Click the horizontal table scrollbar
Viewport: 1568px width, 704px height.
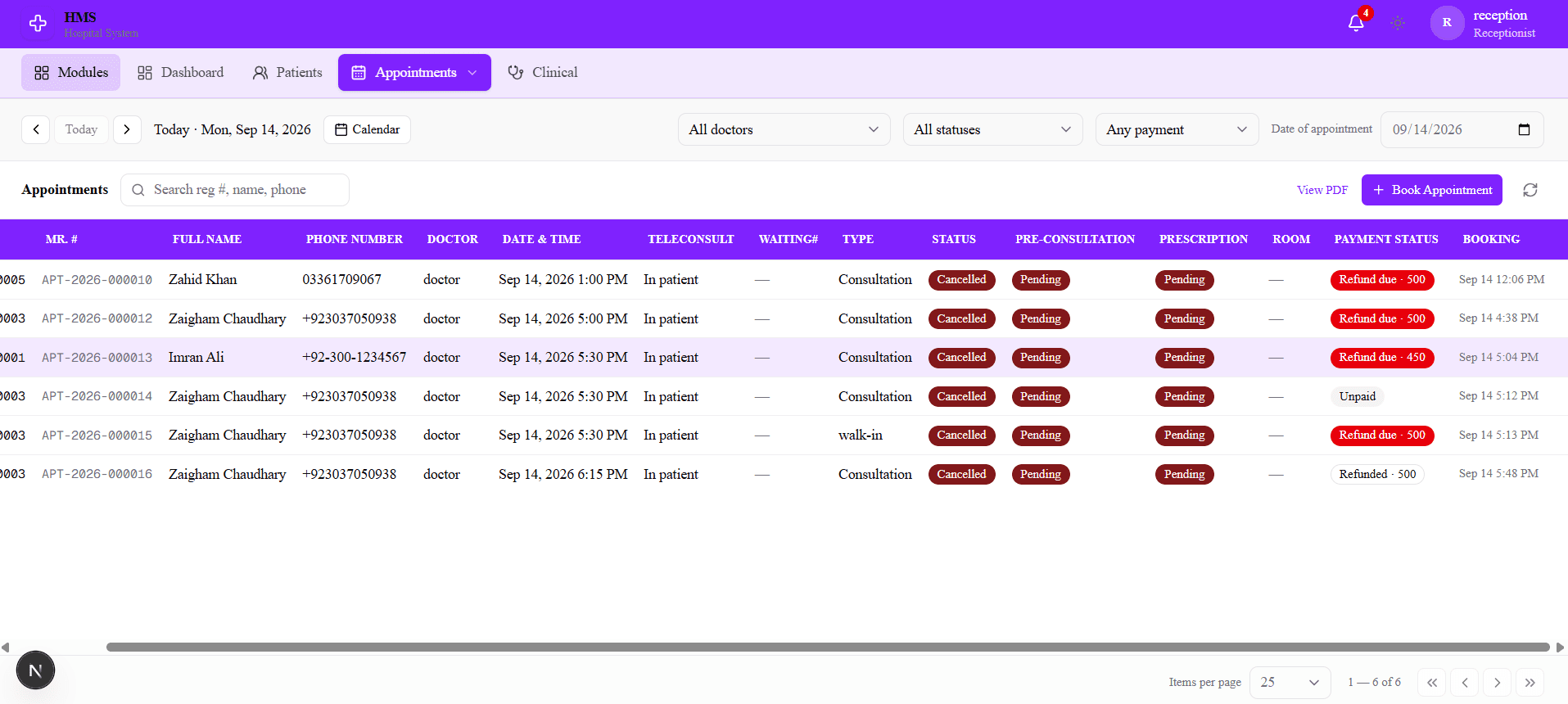click(x=828, y=647)
